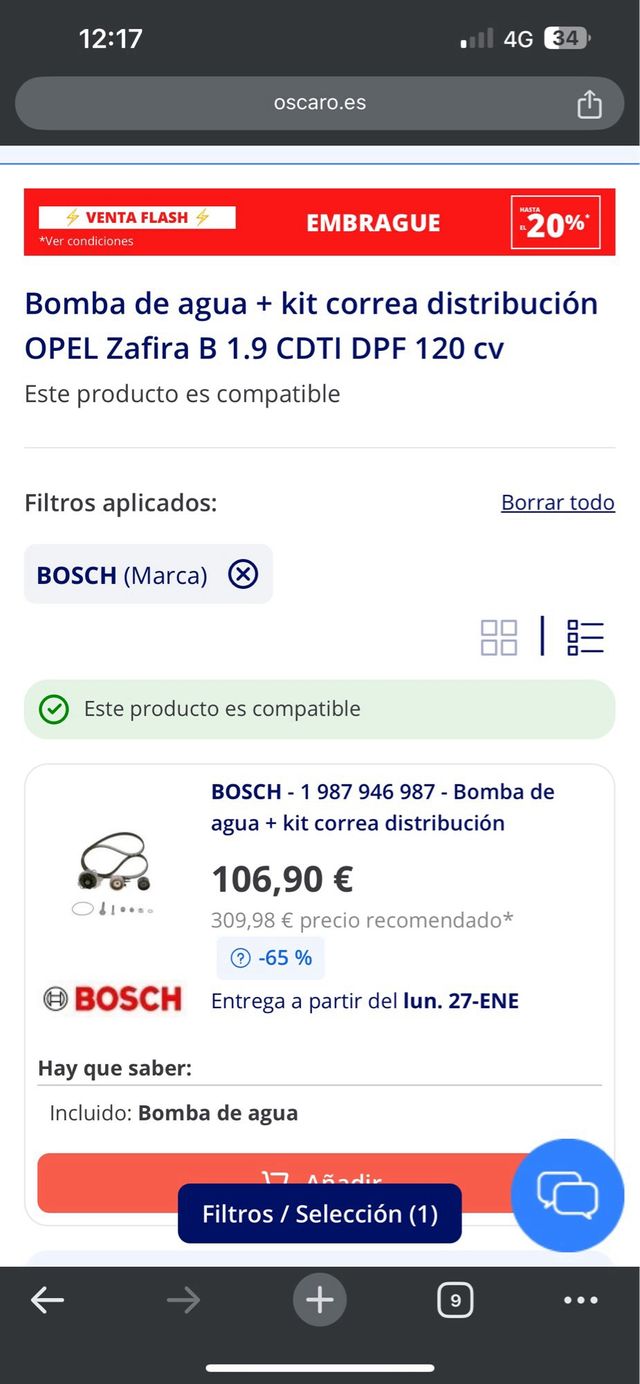The height and width of the screenshot is (1384, 640).
Task: Tap the oscaro.es address bar
Action: [319, 102]
